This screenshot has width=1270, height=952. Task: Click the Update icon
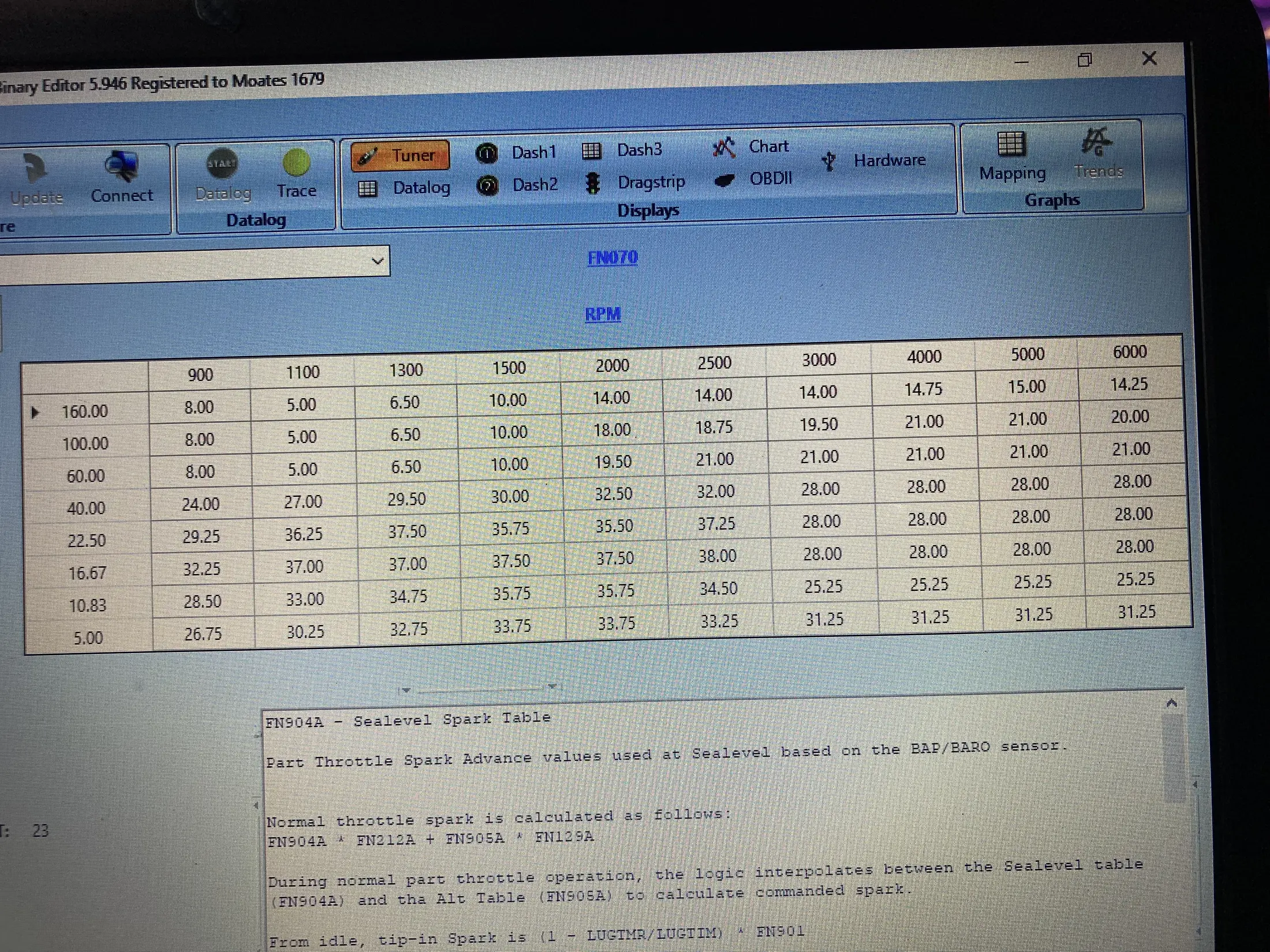pos(36,179)
